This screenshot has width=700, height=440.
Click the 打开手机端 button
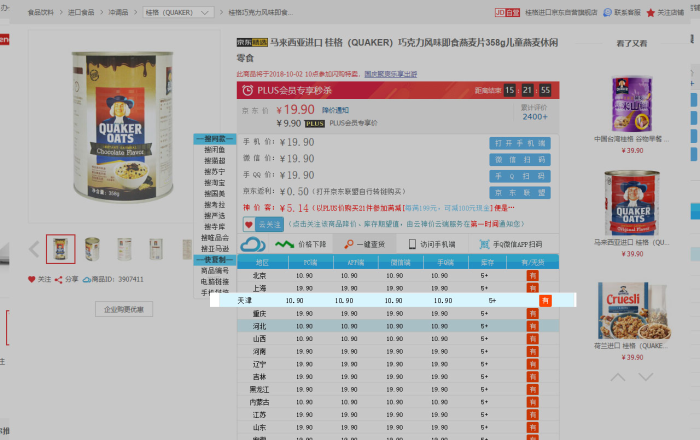[520, 143]
